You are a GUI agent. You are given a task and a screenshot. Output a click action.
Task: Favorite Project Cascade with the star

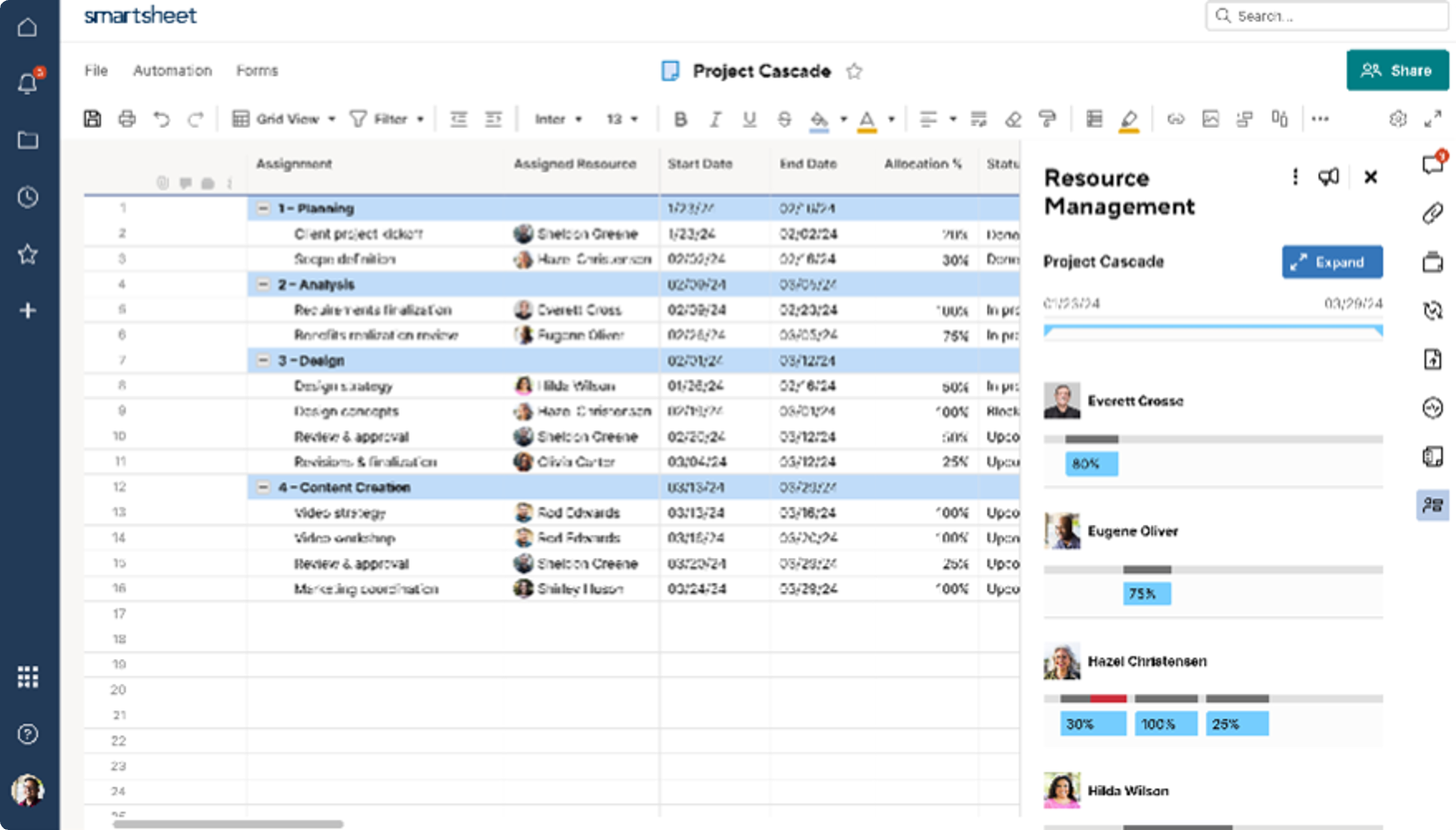pyautogui.click(x=854, y=71)
